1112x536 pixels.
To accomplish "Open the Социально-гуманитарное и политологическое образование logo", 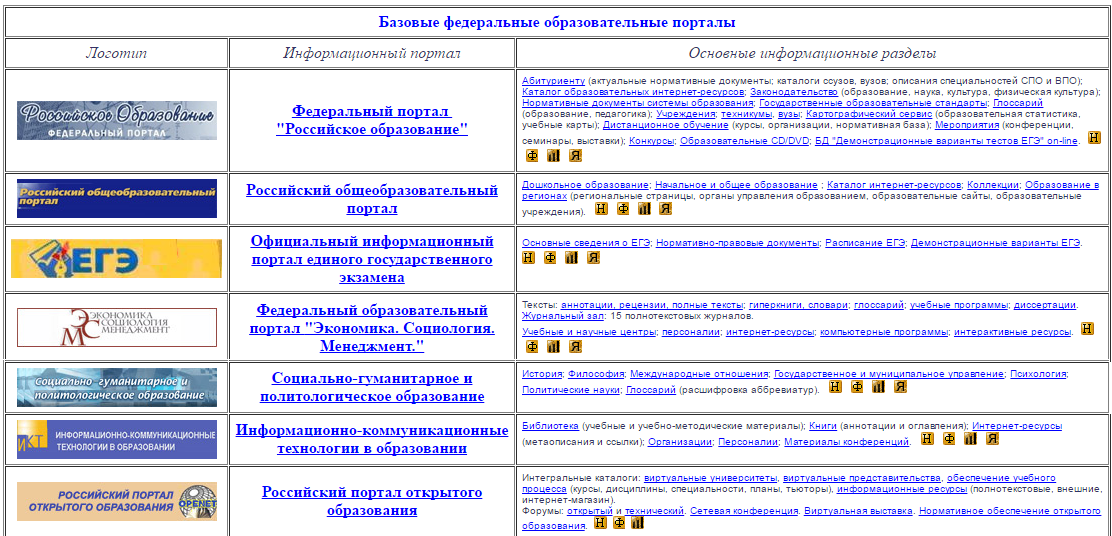I will click(117, 387).
